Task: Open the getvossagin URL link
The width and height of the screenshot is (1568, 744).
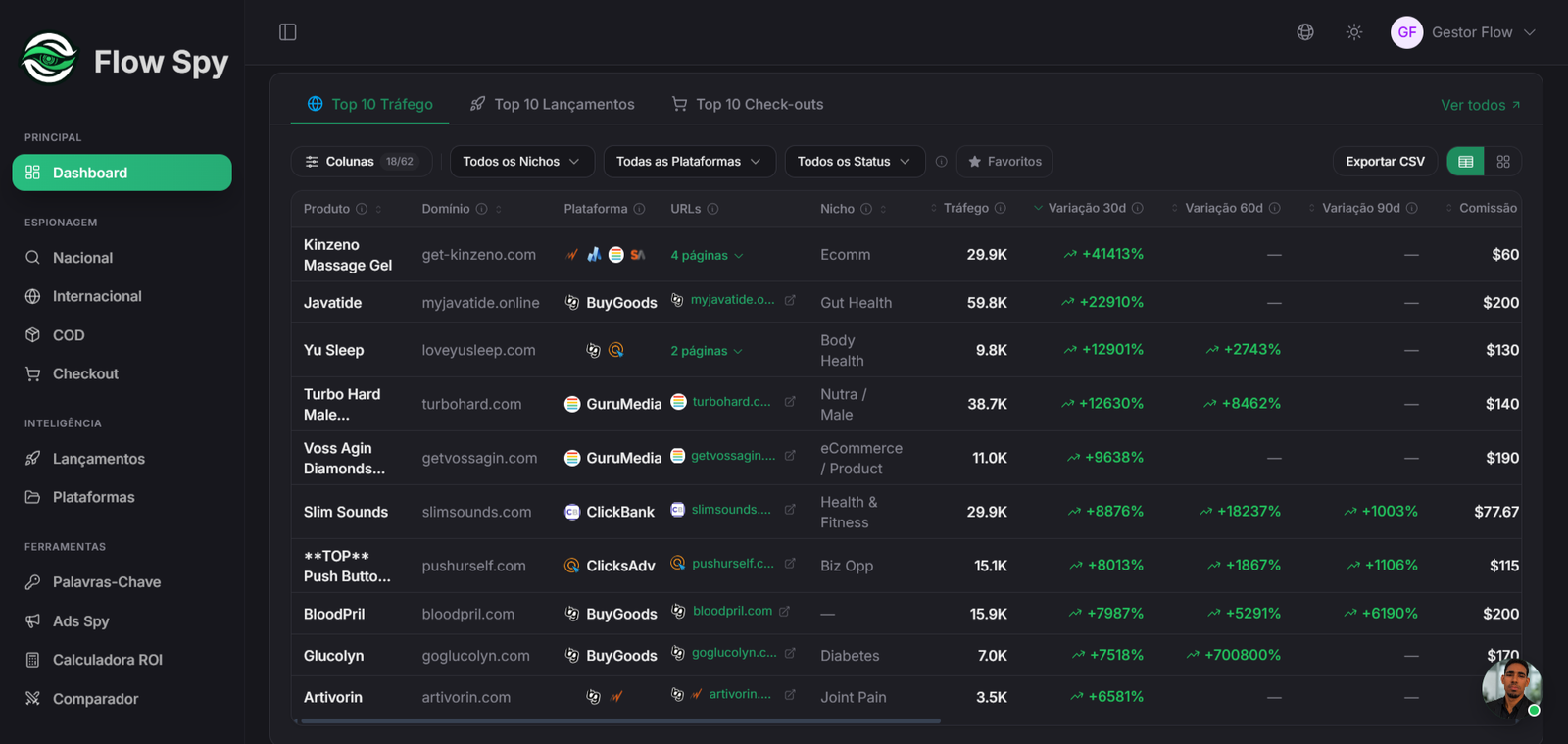Action: tap(733, 456)
